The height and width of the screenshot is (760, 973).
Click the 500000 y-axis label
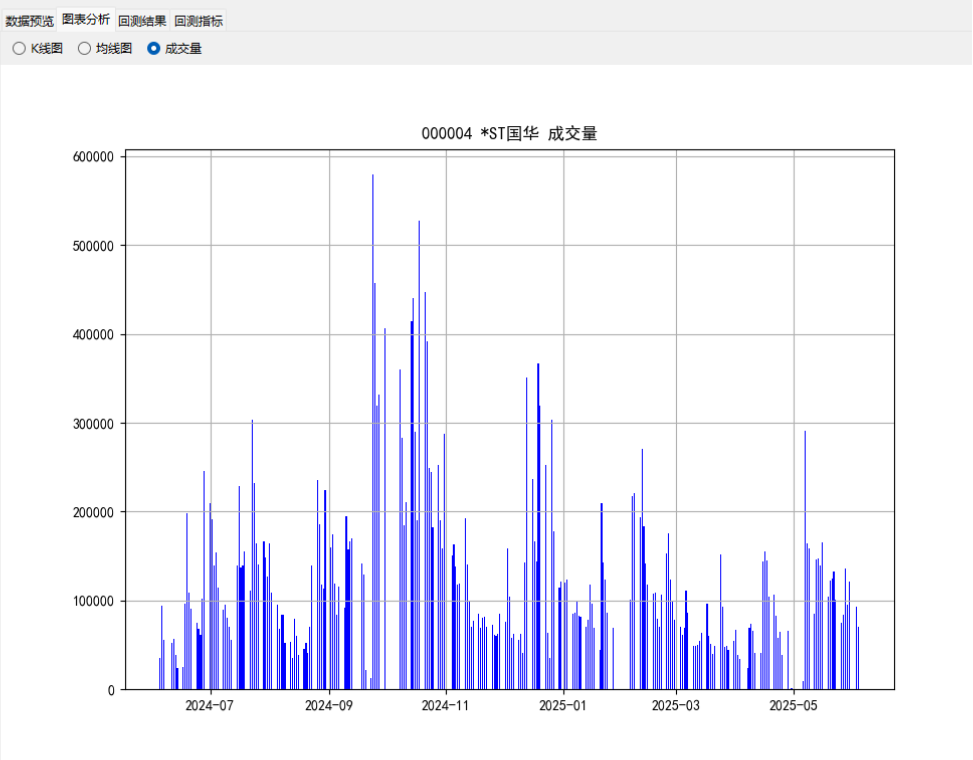[x=94, y=246]
